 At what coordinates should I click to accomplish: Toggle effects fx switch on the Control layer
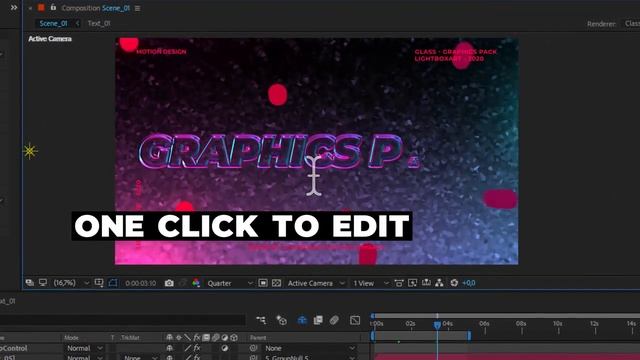coord(197,348)
